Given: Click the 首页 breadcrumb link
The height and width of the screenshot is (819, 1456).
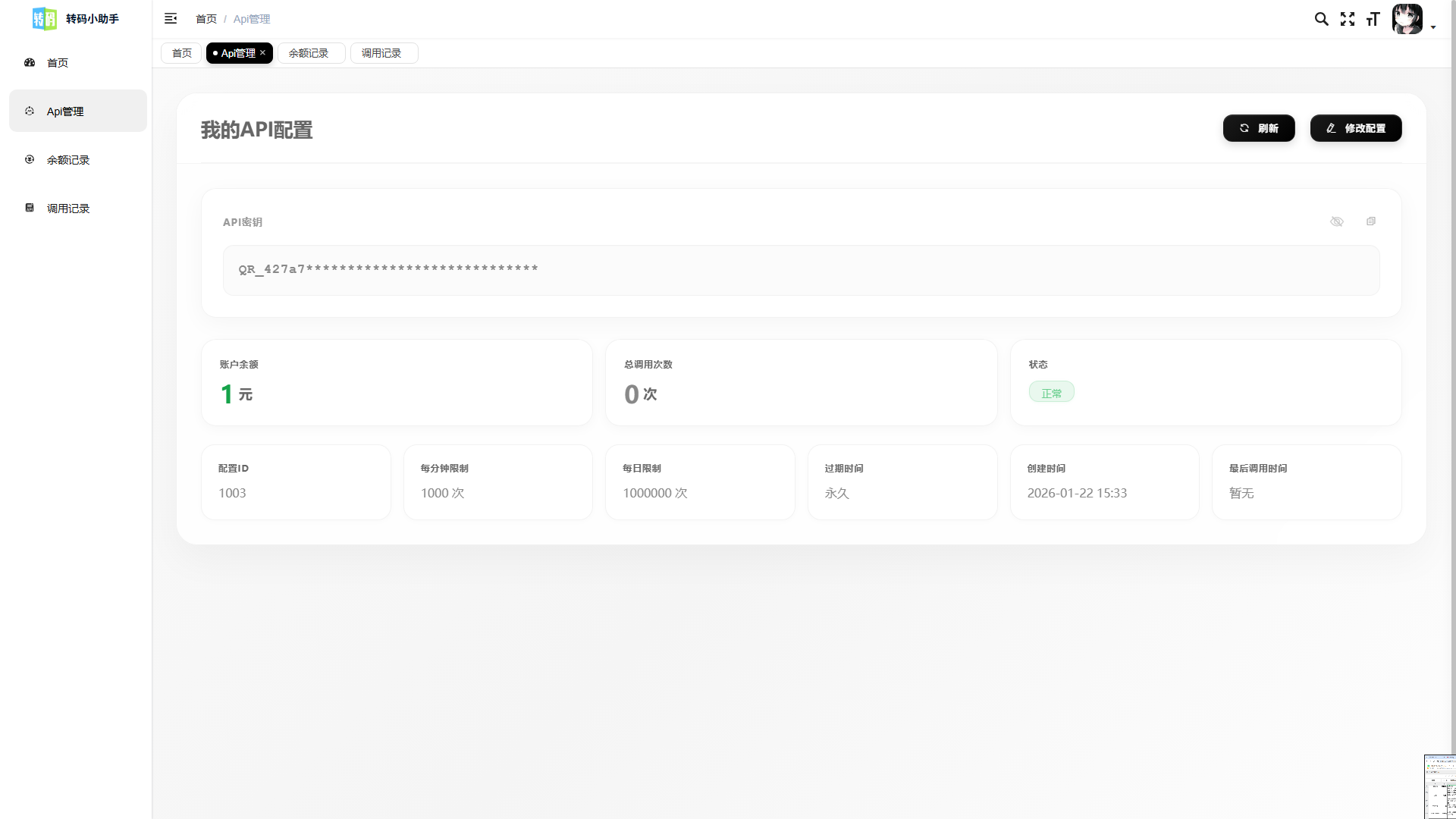Looking at the screenshot, I should point(206,19).
